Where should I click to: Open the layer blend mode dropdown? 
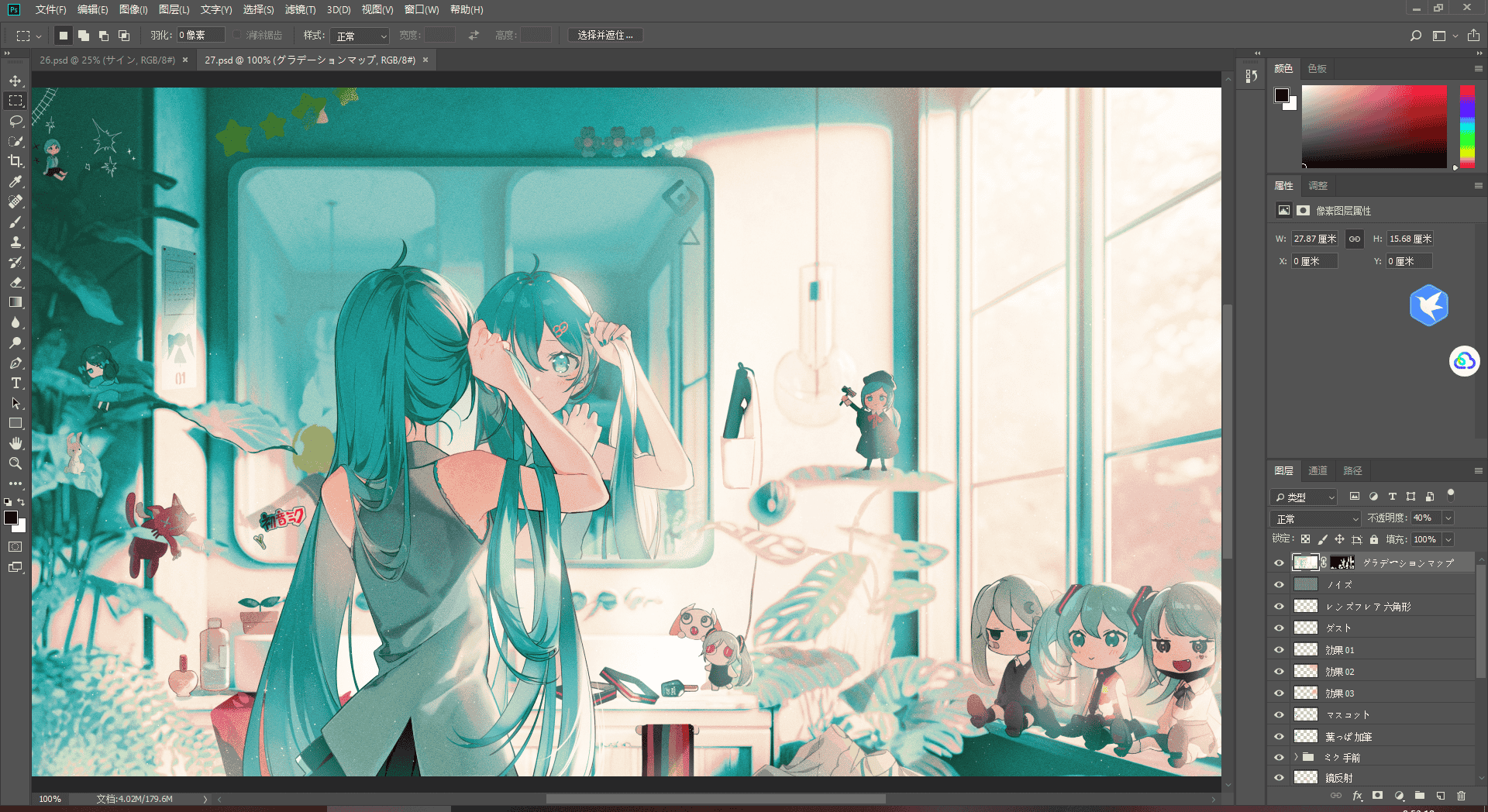(1315, 518)
